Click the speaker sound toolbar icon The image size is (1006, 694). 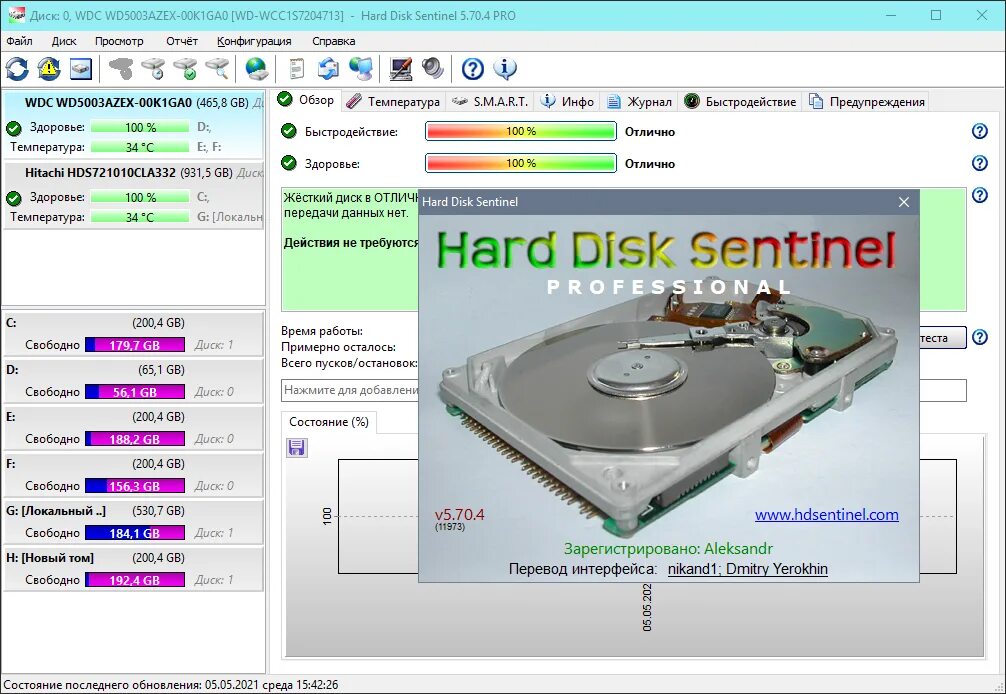(x=432, y=69)
